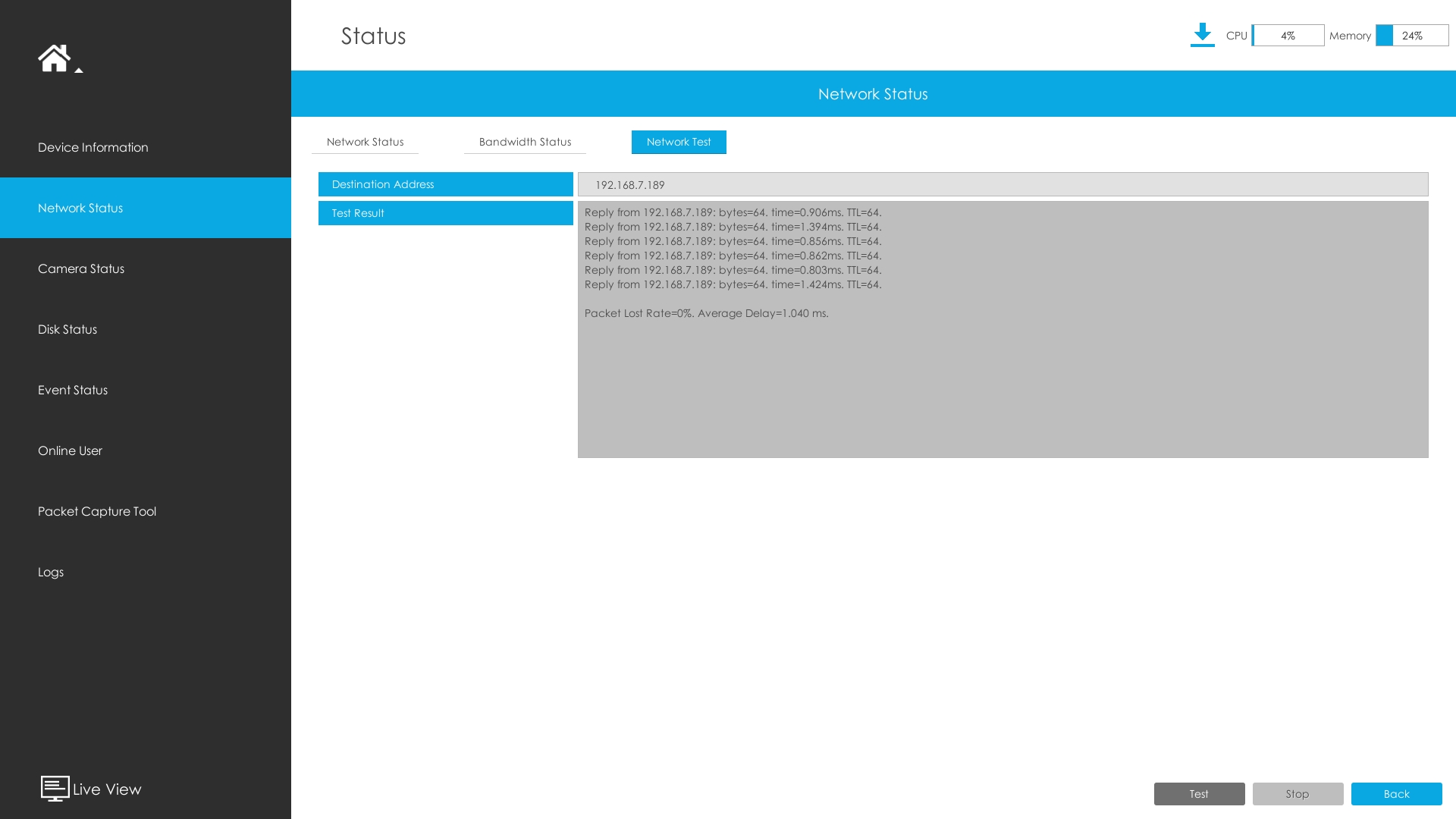Viewport: 1456px width, 819px height.
Task: Switch to Bandwidth Status tab
Action: [525, 142]
